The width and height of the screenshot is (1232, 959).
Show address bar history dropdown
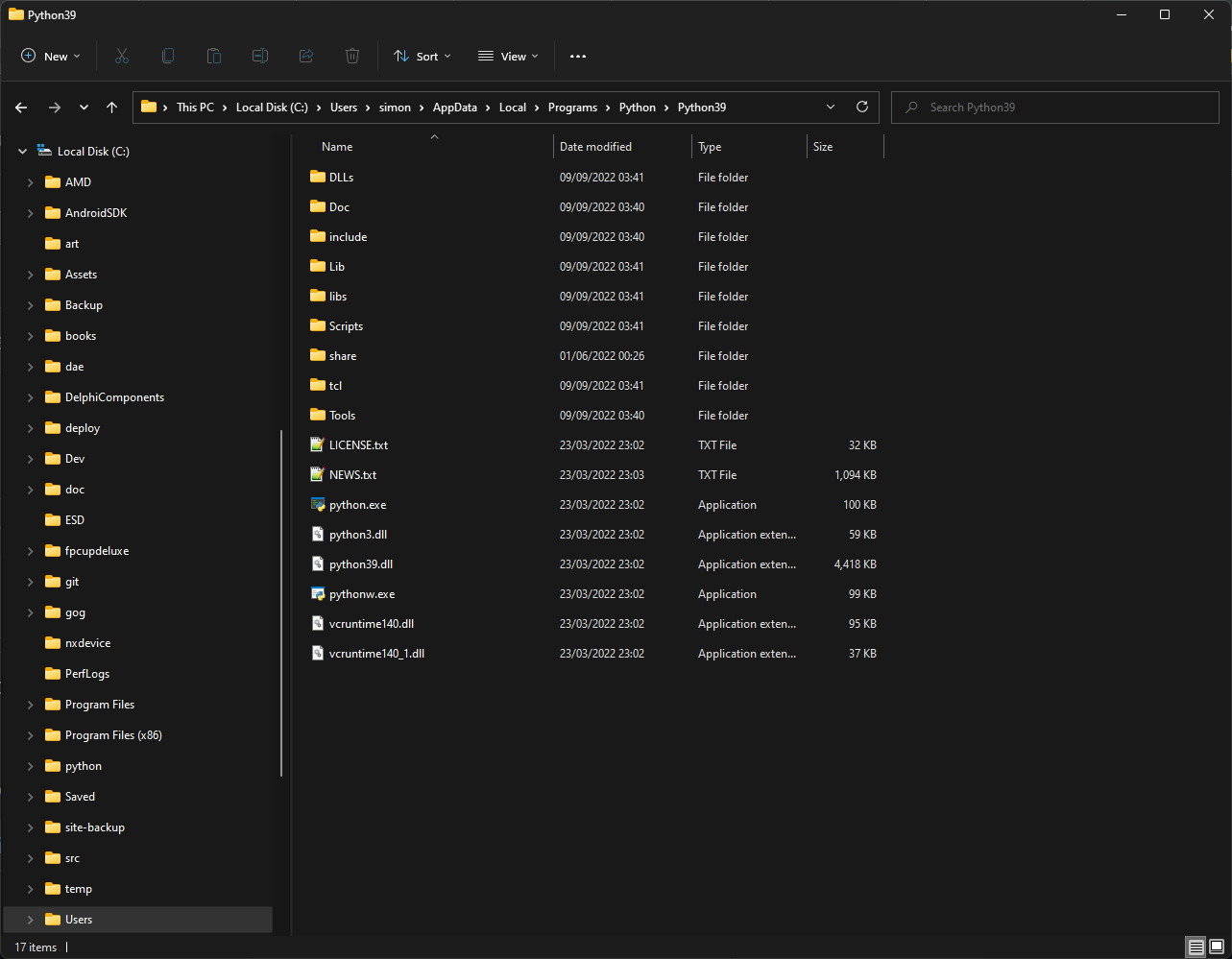tap(831, 107)
